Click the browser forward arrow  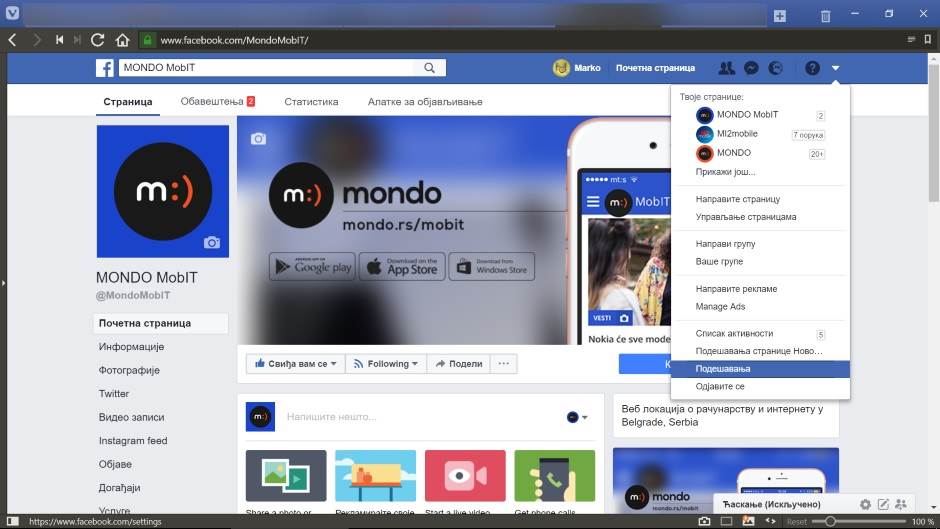[37, 40]
